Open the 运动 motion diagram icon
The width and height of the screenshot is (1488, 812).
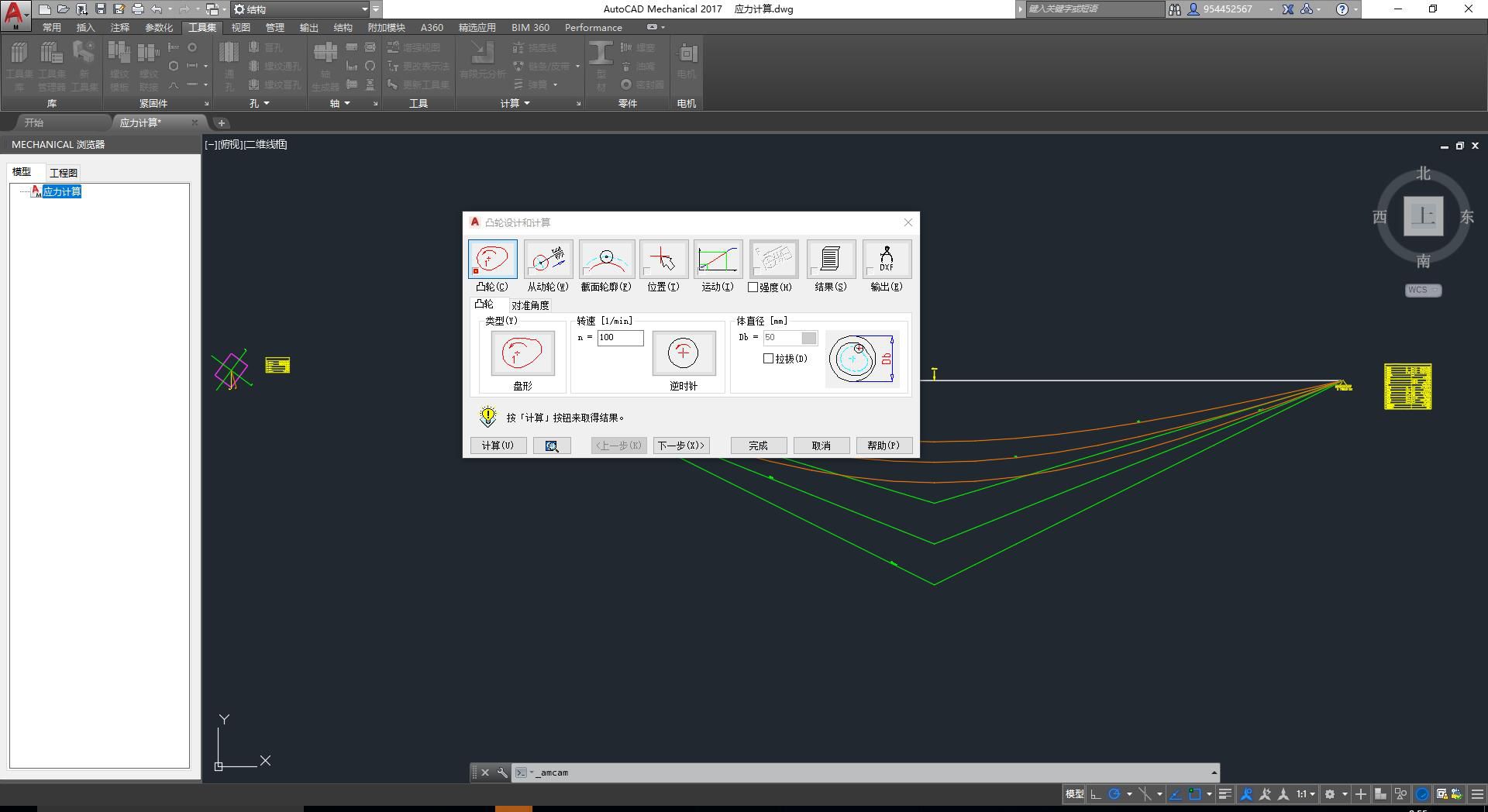(718, 260)
